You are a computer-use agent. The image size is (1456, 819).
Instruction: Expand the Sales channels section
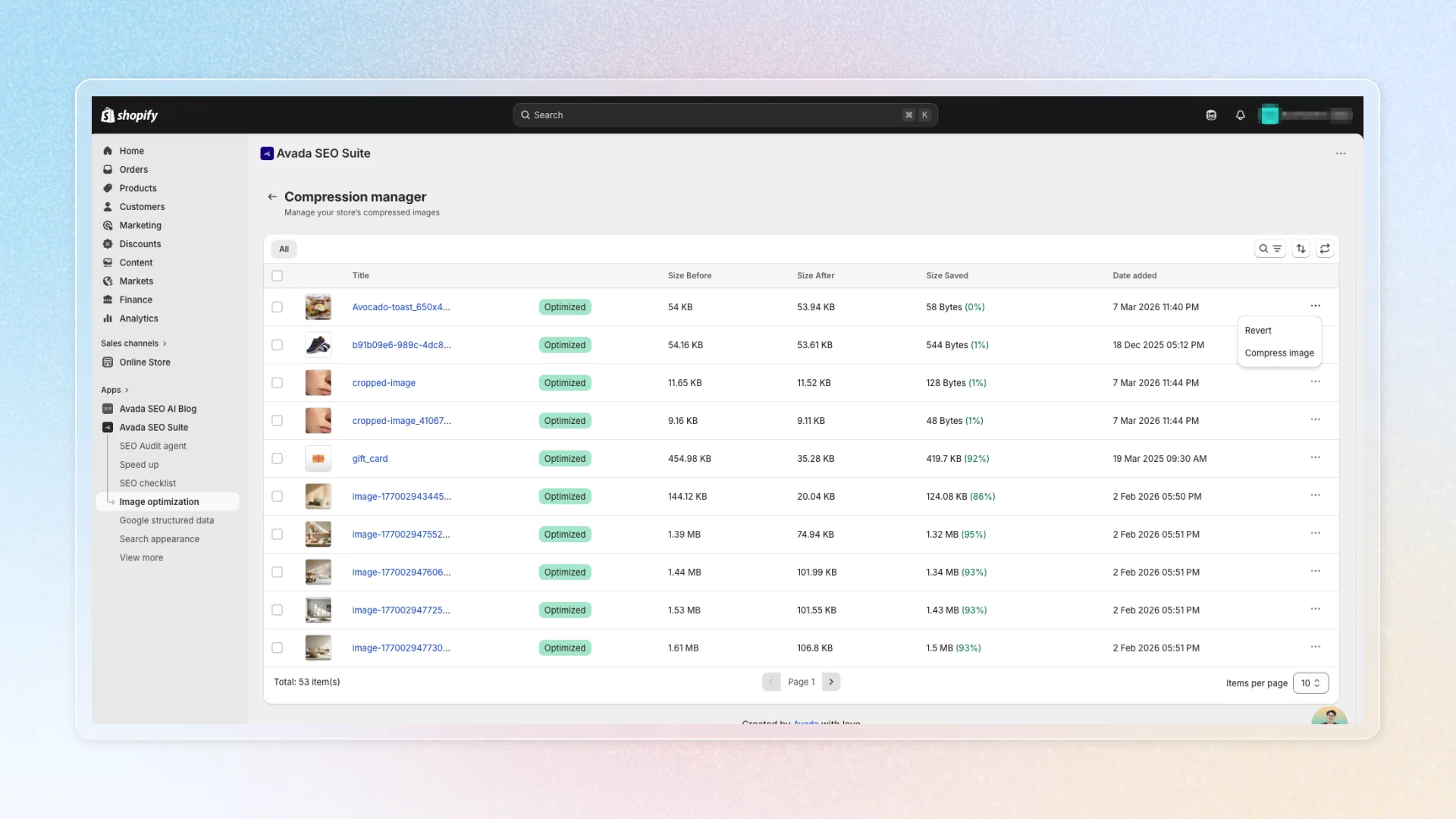133,344
